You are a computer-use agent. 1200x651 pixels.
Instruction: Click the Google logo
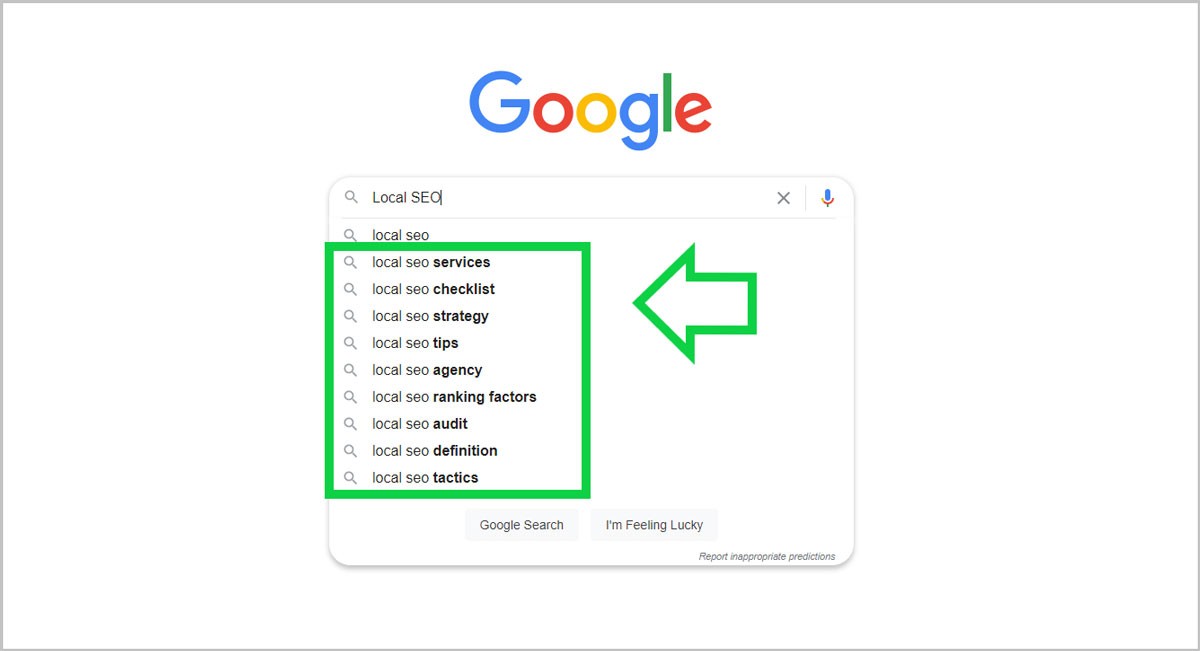590,109
